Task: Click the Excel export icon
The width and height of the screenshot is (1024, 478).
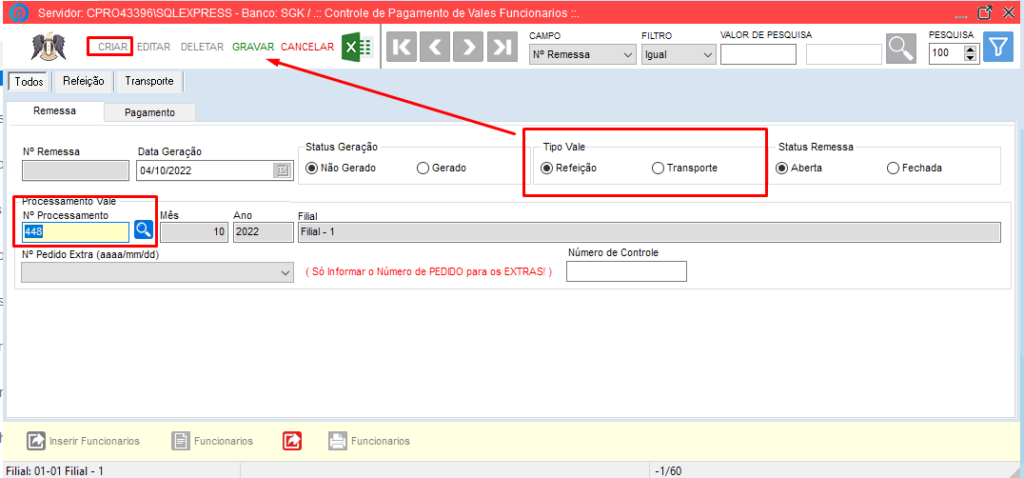Action: 357,48
